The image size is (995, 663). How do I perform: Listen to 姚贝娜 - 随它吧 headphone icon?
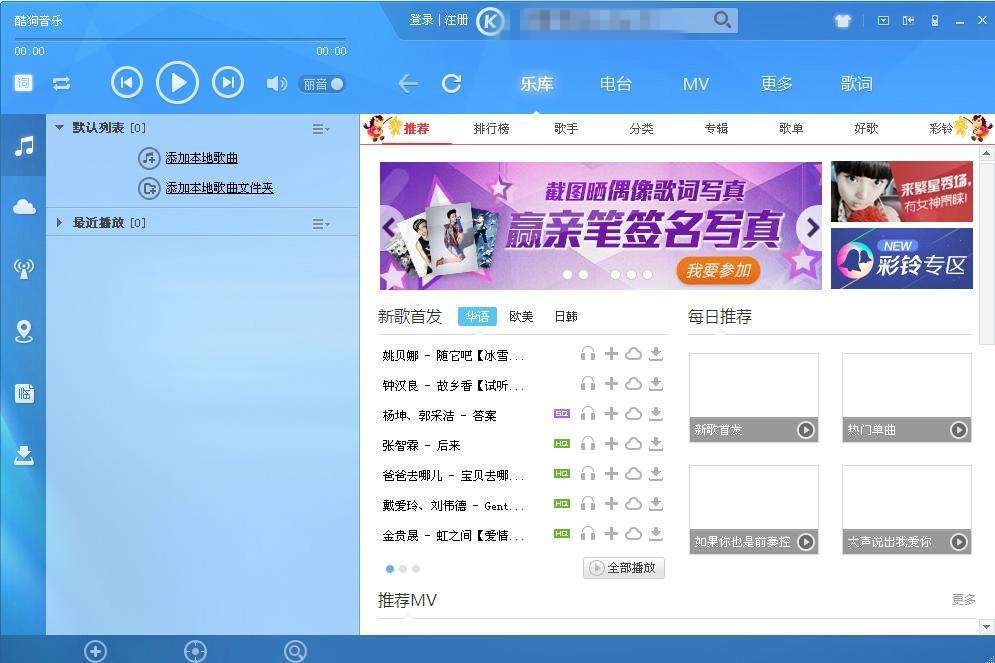tap(588, 354)
